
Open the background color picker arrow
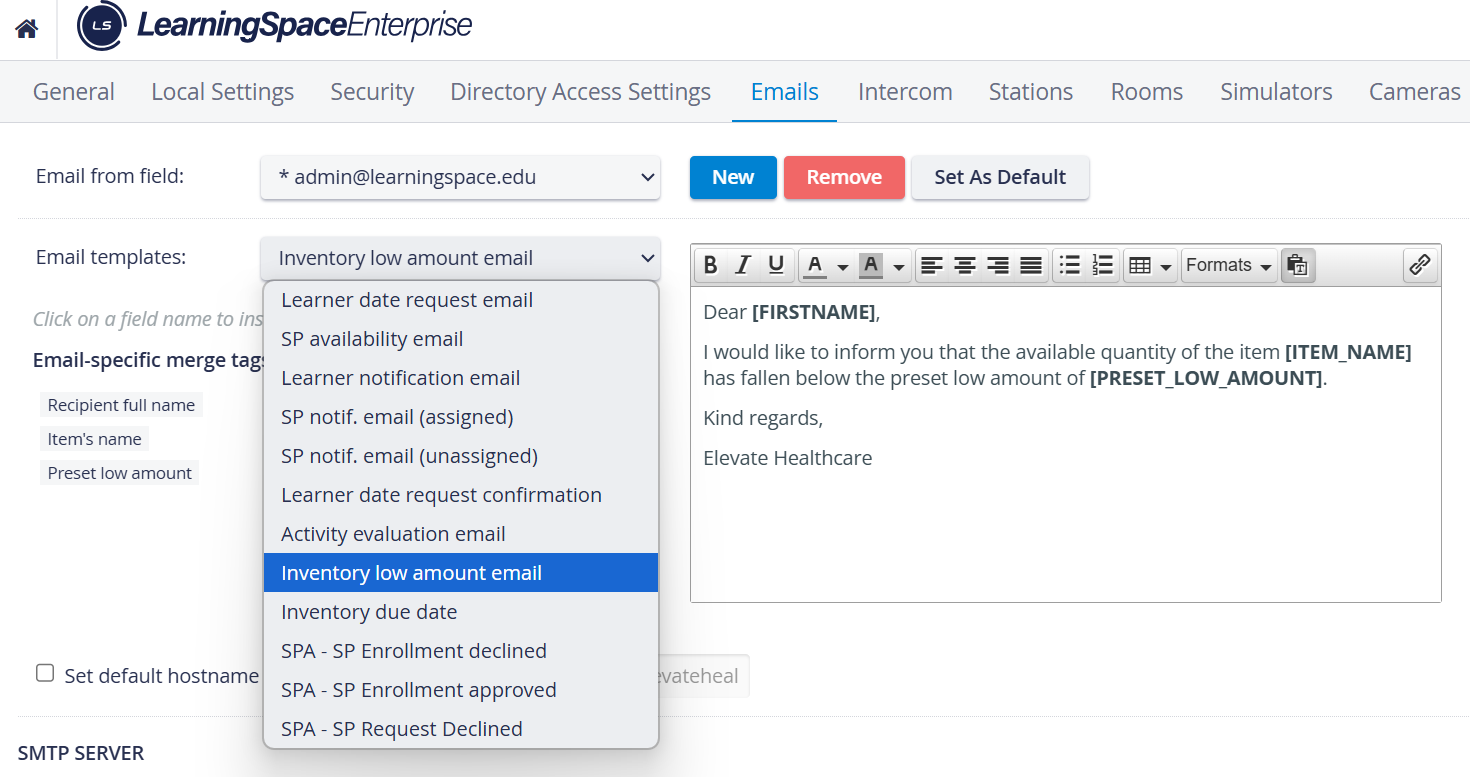point(898,266)
